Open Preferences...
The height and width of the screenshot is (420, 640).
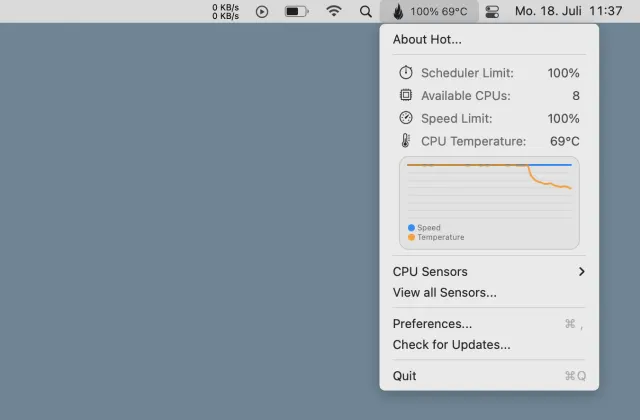pyautogui.click(x=432, y=323)
